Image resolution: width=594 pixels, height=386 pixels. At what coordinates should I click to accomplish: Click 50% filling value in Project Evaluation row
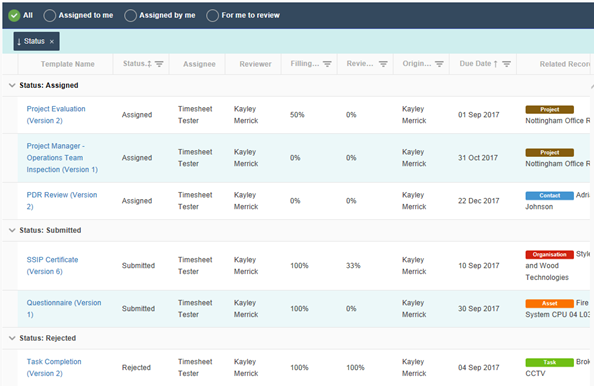(297, 115)
